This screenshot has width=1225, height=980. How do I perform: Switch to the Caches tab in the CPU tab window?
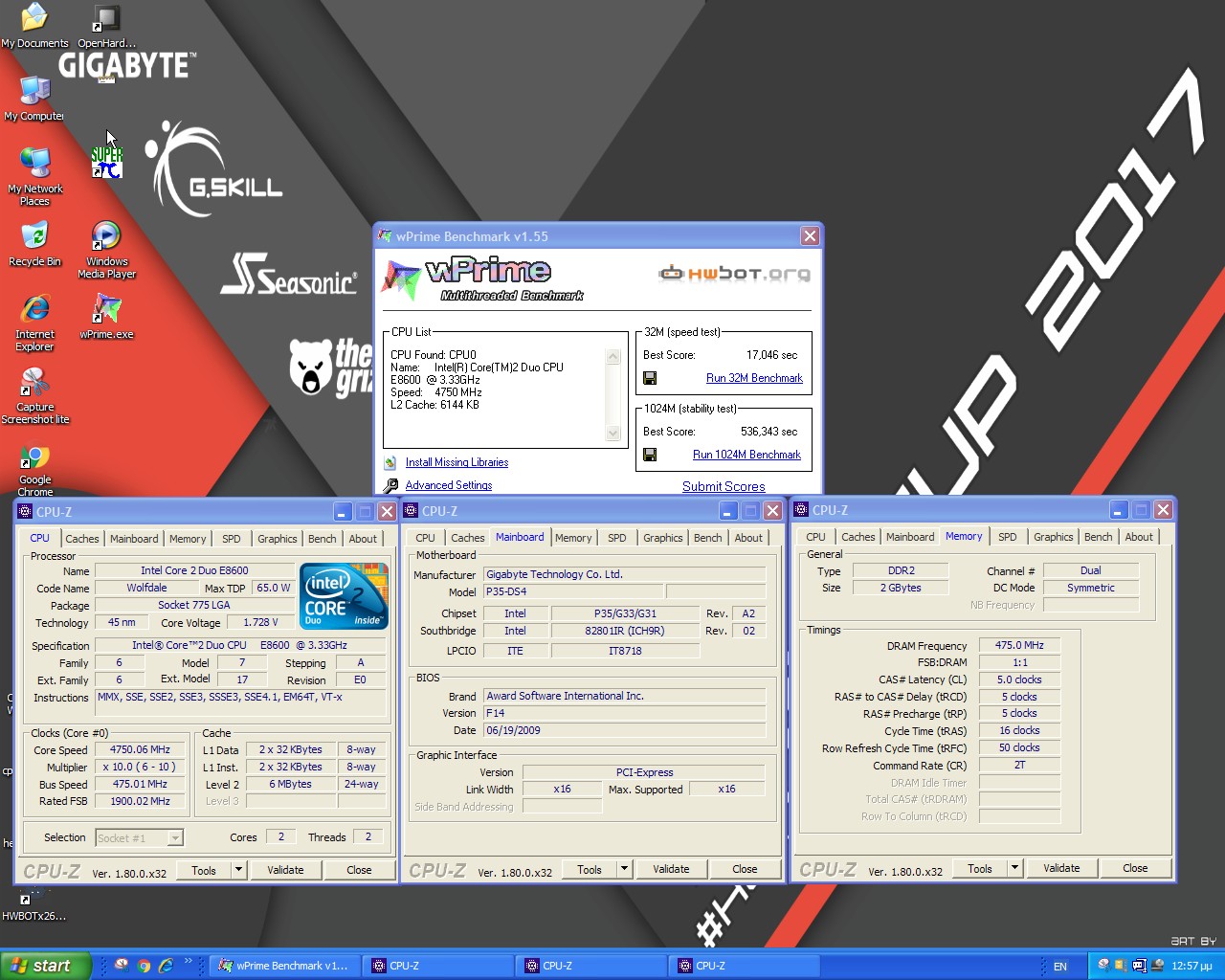(82, 539)
